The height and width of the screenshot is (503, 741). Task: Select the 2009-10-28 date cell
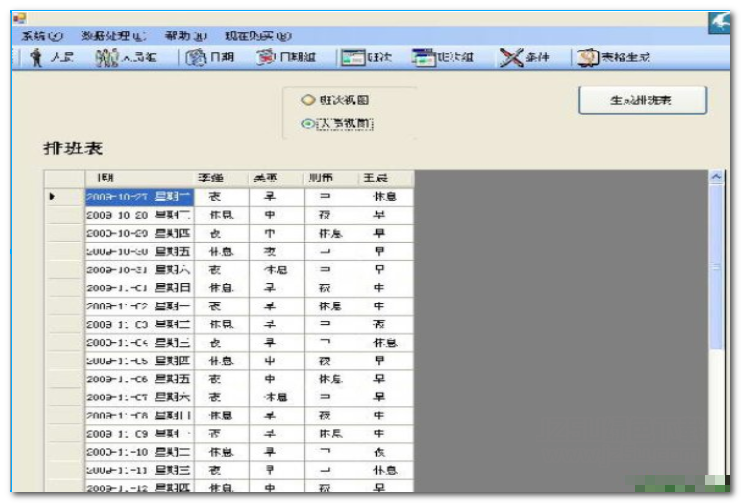(x=139, y=215)
